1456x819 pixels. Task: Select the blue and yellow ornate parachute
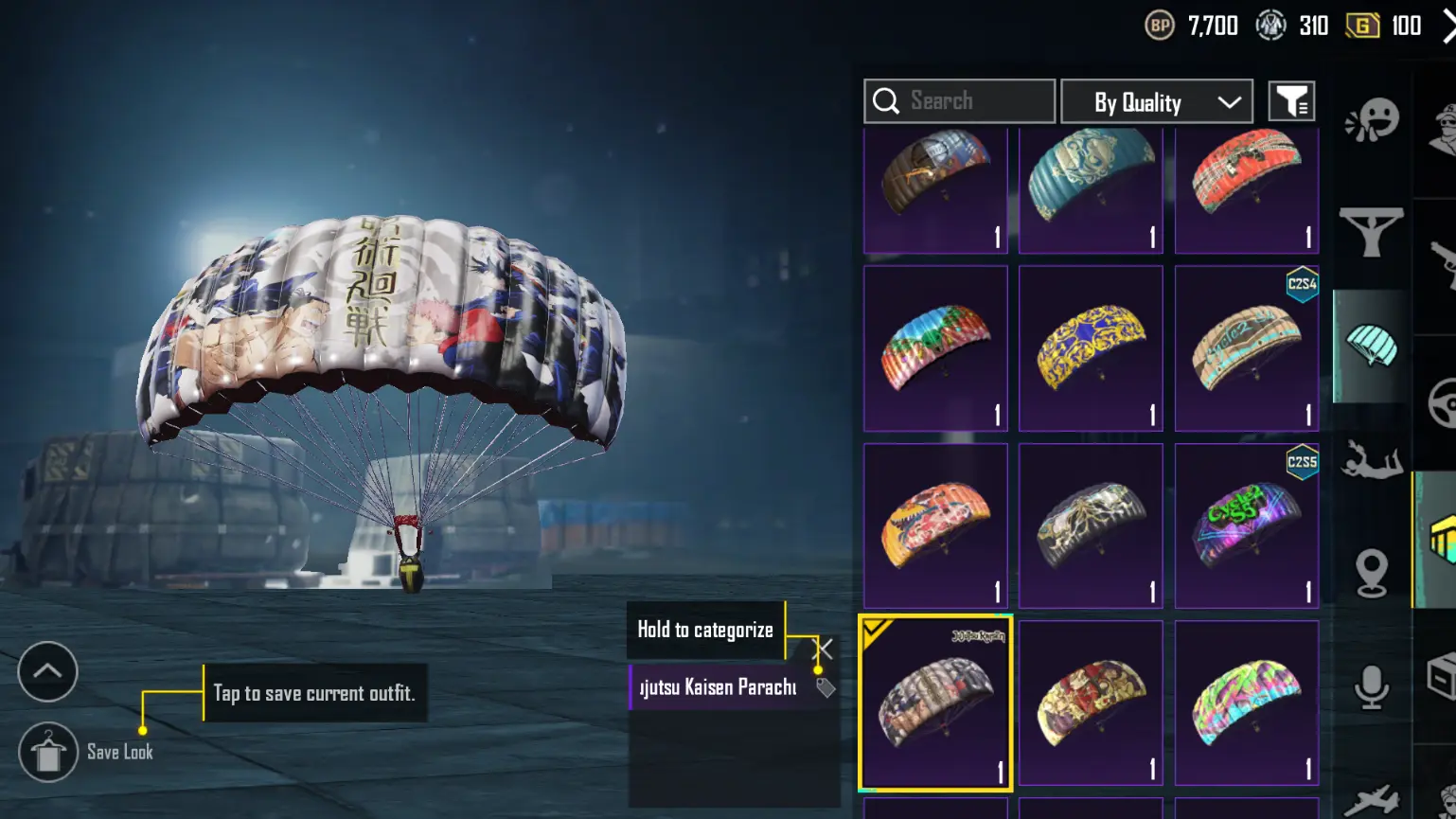(1091, 348)
